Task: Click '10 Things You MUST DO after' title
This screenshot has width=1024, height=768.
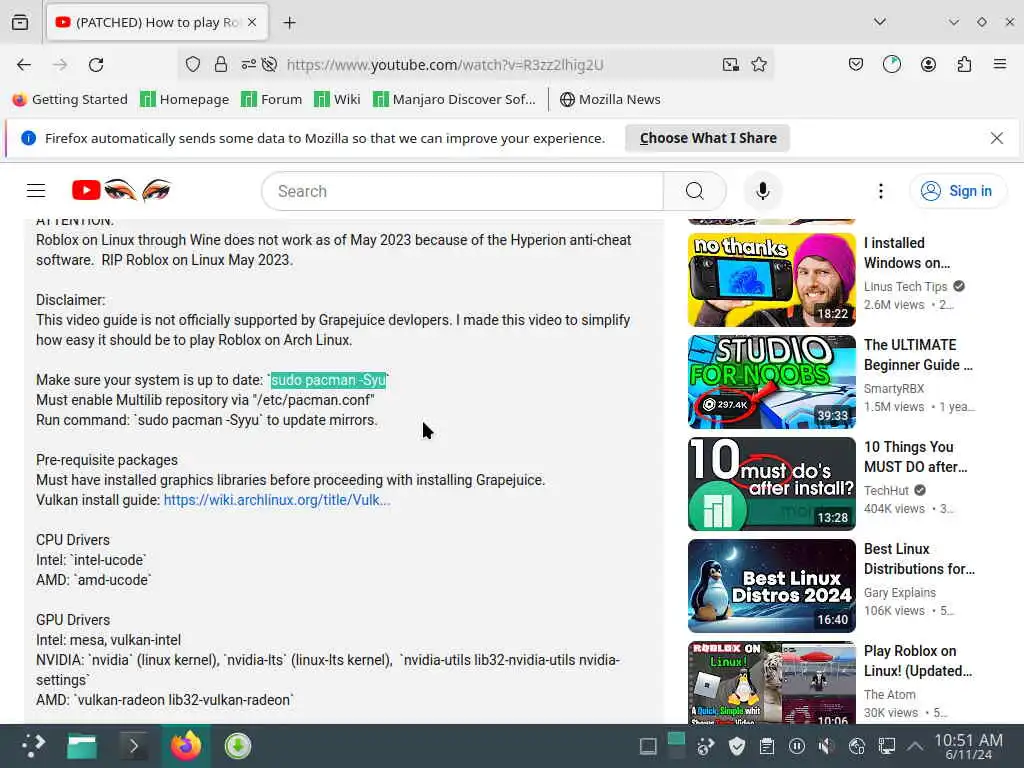Action: (916, 456)
